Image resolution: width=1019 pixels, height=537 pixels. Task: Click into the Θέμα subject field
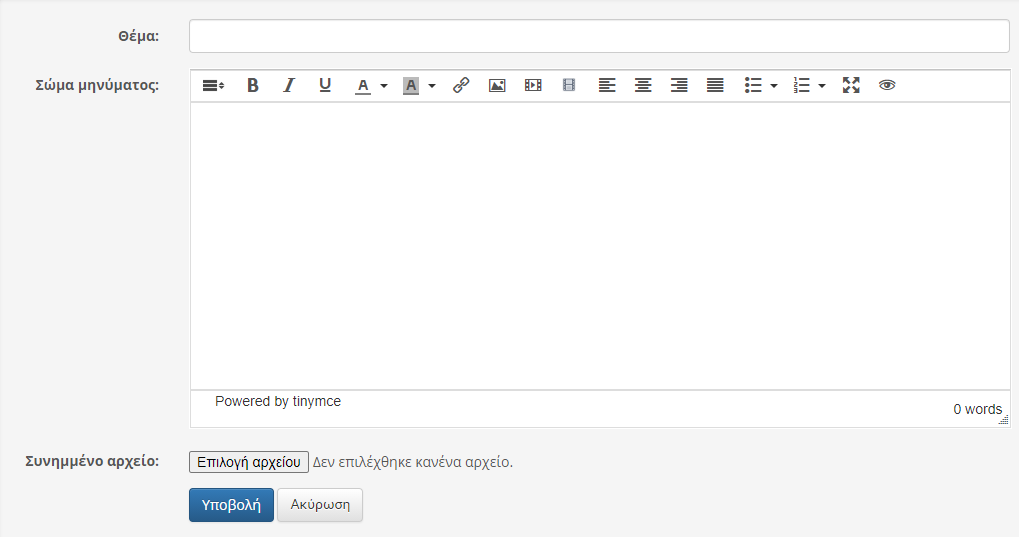click(x=599, y=36)
